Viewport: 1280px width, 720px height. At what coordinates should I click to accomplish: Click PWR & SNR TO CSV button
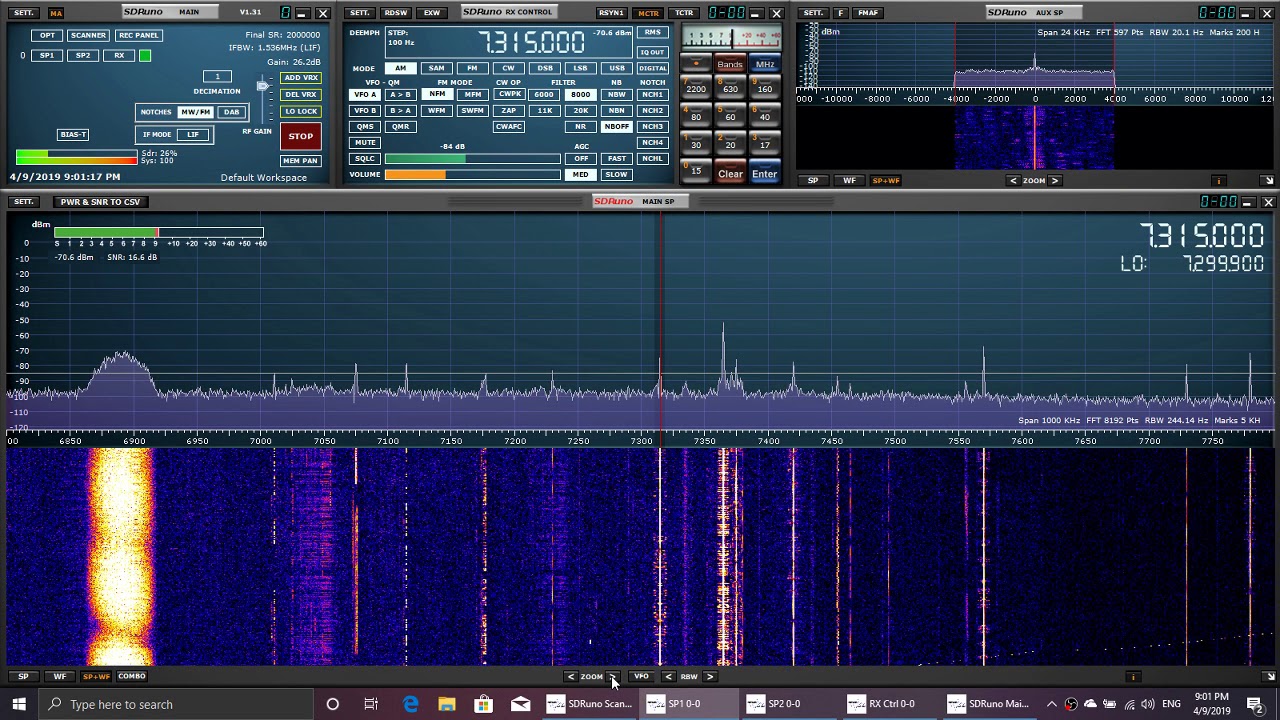(100, 202)
